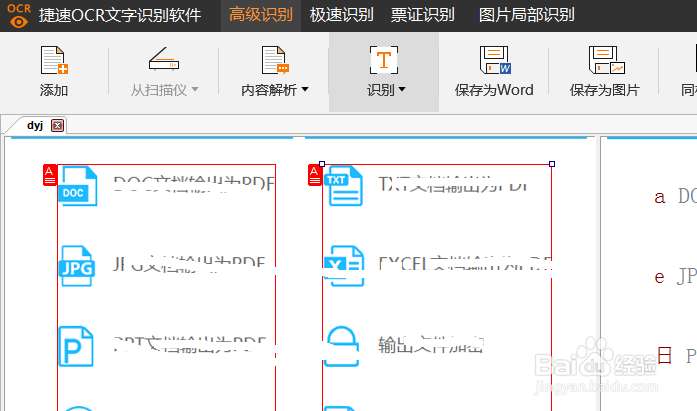Click the 内容解析 document icon
This screenshot has width=697, height=411.
tap(275, 60)
